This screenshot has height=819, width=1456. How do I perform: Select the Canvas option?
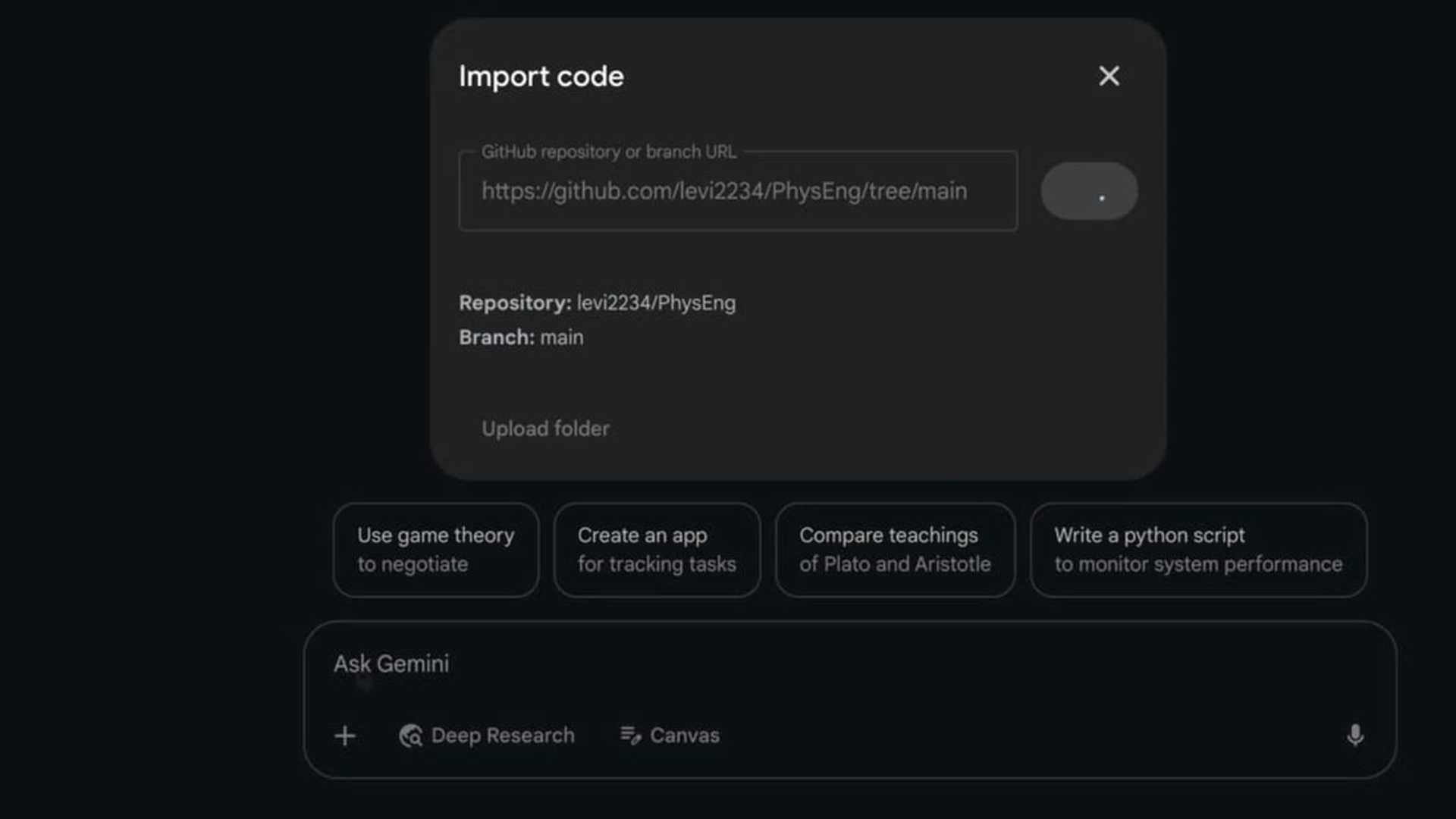pos(670,735)
